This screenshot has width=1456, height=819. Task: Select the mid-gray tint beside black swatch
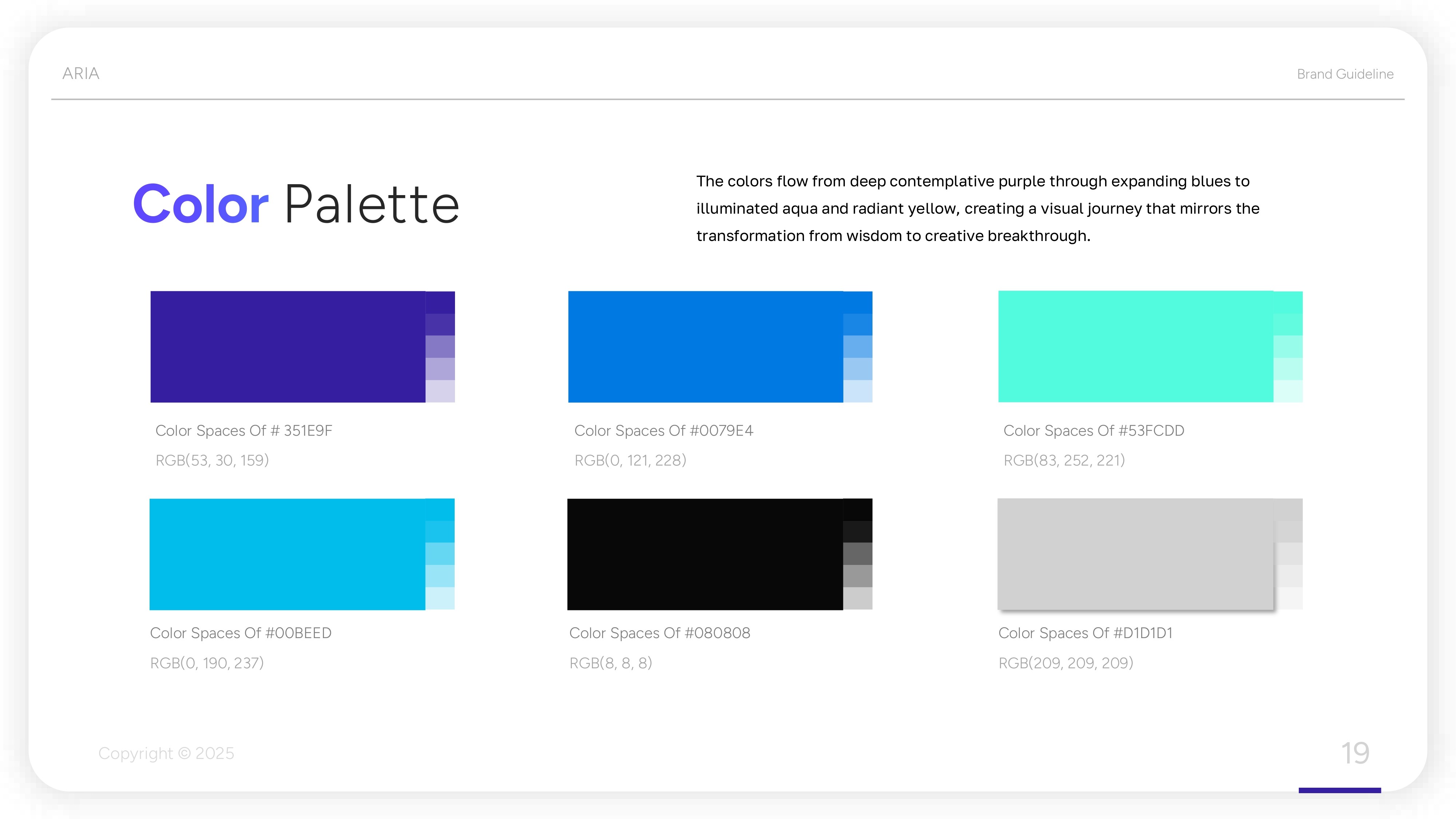point(858,554)
